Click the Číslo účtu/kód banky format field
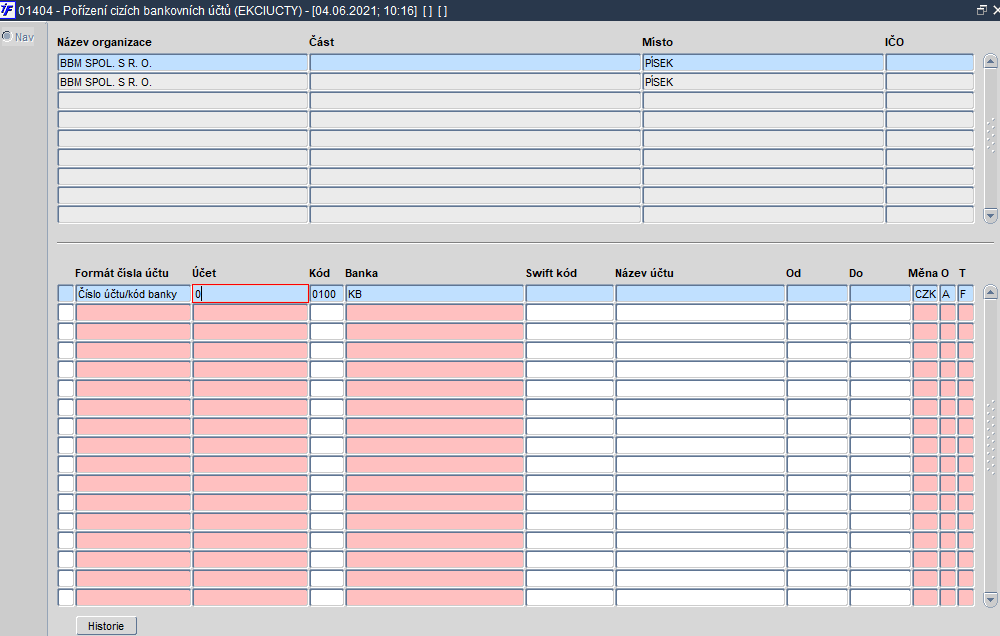The height and width of the screenshot is (636, 1000). coord(133,293)
